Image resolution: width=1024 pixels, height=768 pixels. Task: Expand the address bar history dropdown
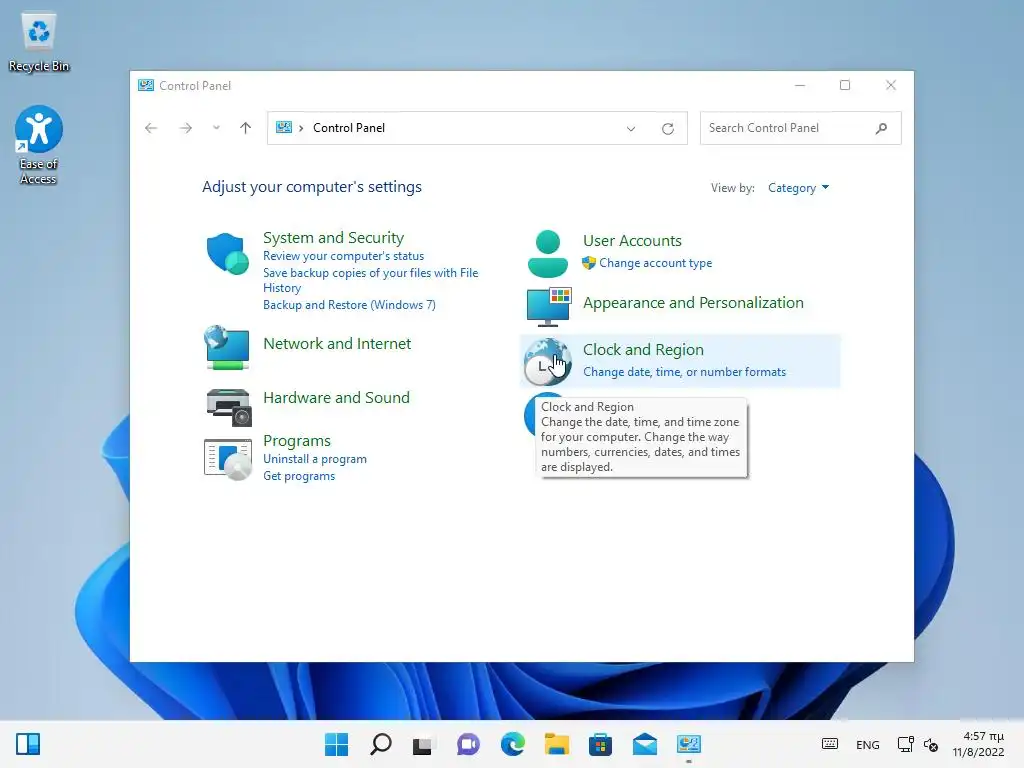tap(631, 129)
